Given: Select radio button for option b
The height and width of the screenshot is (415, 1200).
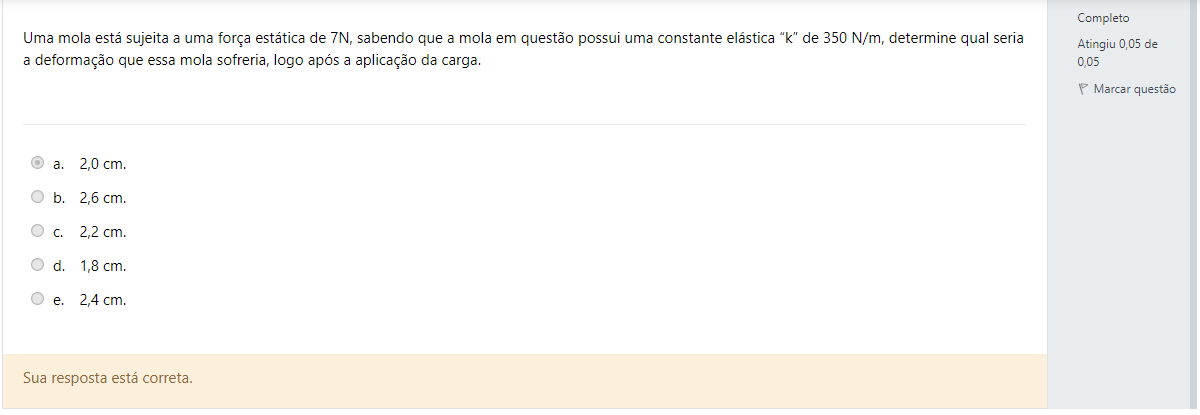Looking at the screenshot, I should (x=38, y=197).
